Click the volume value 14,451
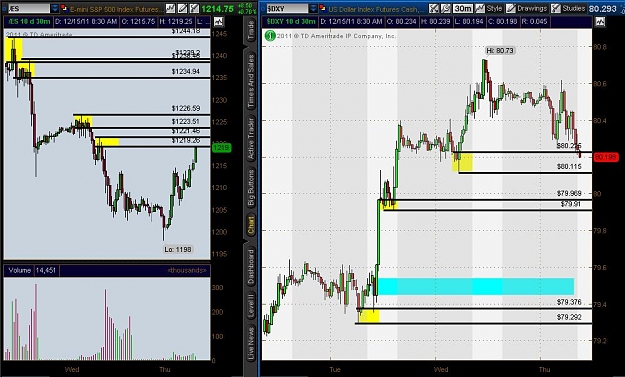The image size is (625, 377). (45, 270)
